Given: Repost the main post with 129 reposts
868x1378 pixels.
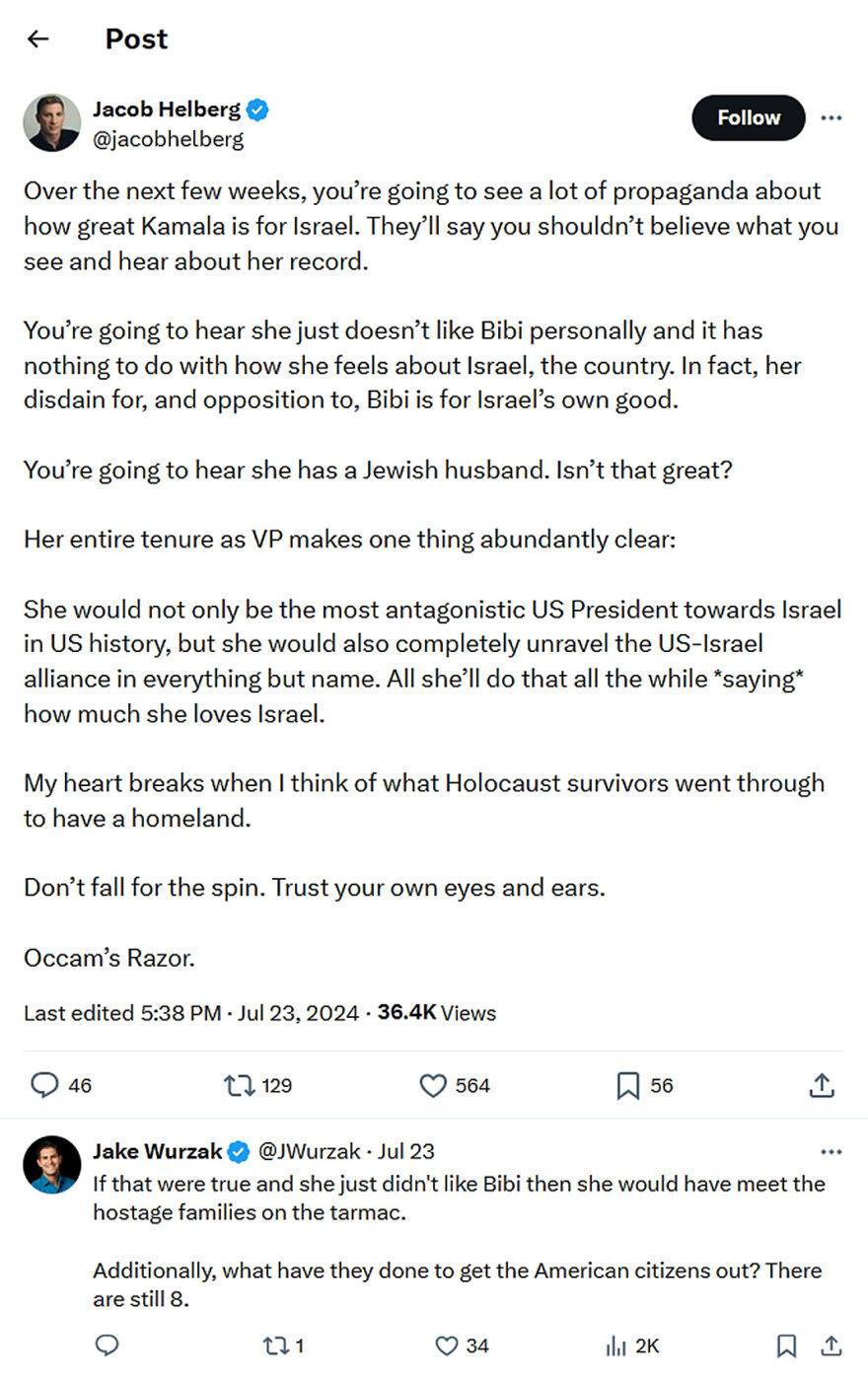Looking at the screenshot, I should coord(240,1085).
